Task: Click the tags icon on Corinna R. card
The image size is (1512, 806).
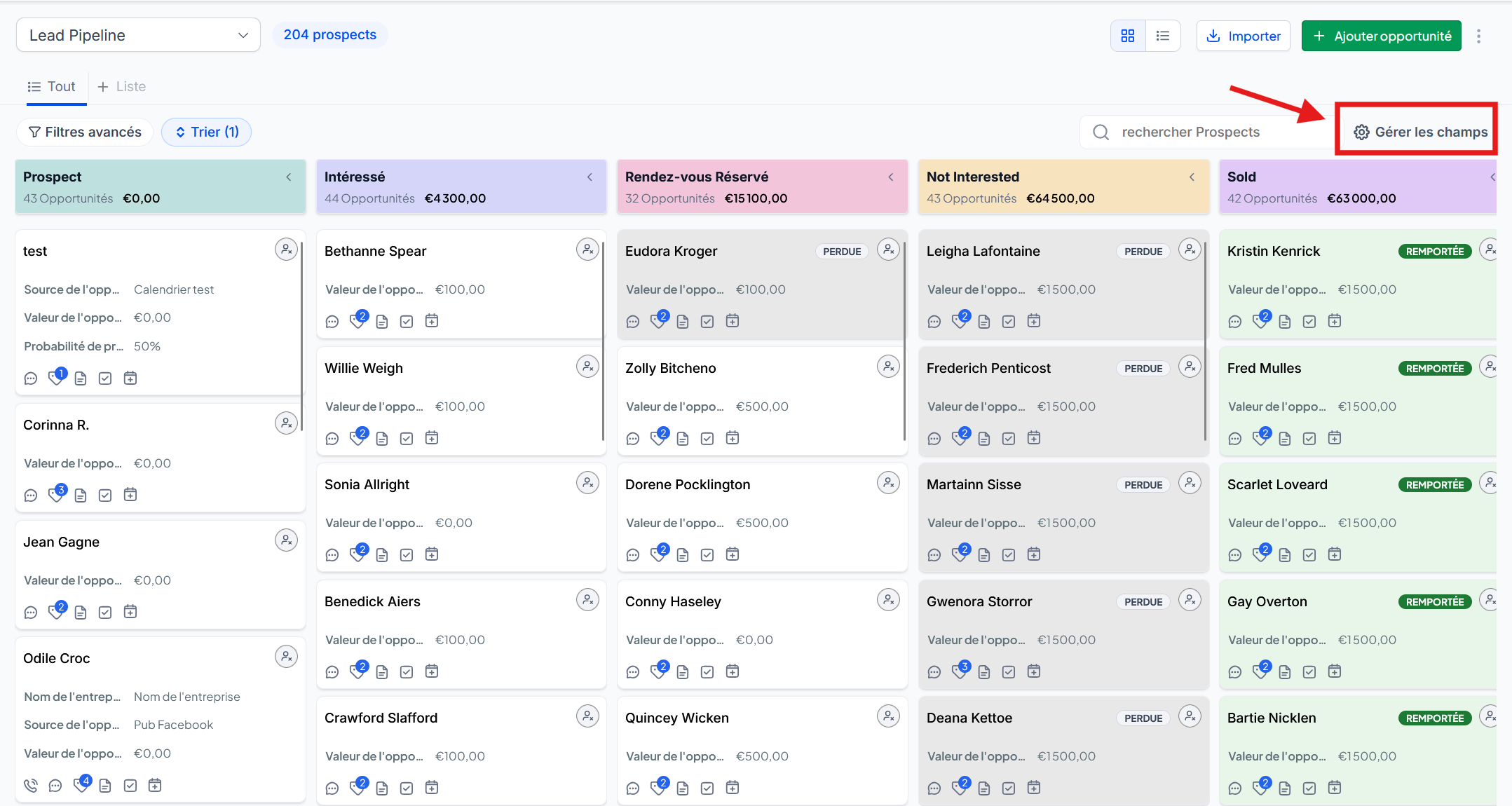Action: 57,494
